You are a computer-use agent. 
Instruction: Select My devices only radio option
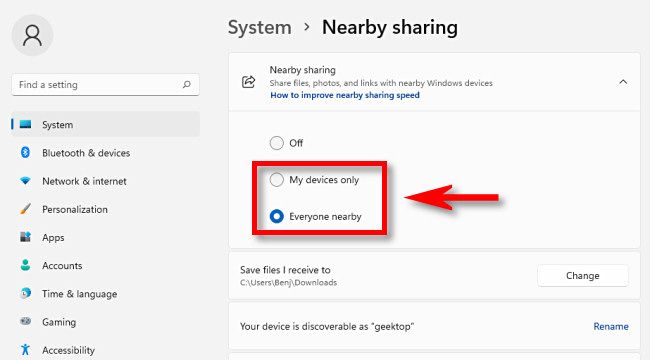276,180
